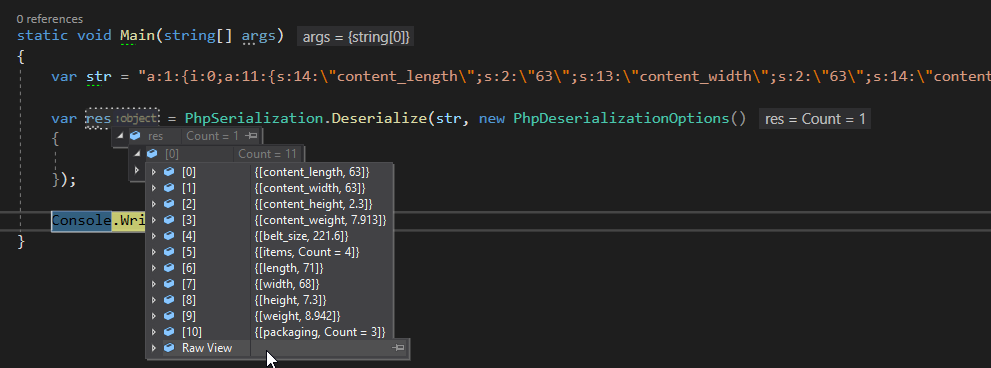This screenshot has height=368, width=991.
Task: Expand the length, 71 entry arrow
Action: (x=154, y=267)
